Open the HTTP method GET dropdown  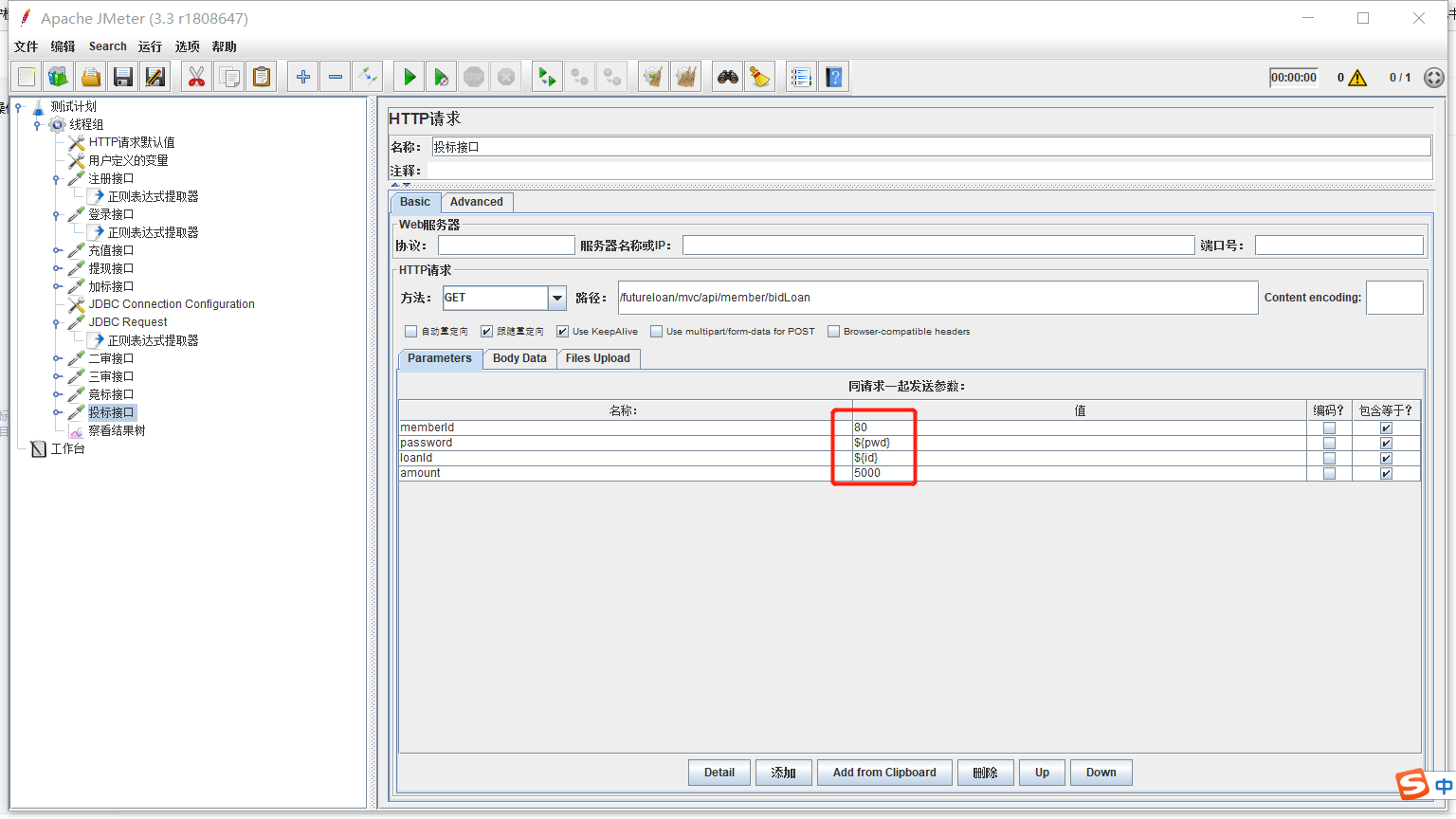(557, 298)
